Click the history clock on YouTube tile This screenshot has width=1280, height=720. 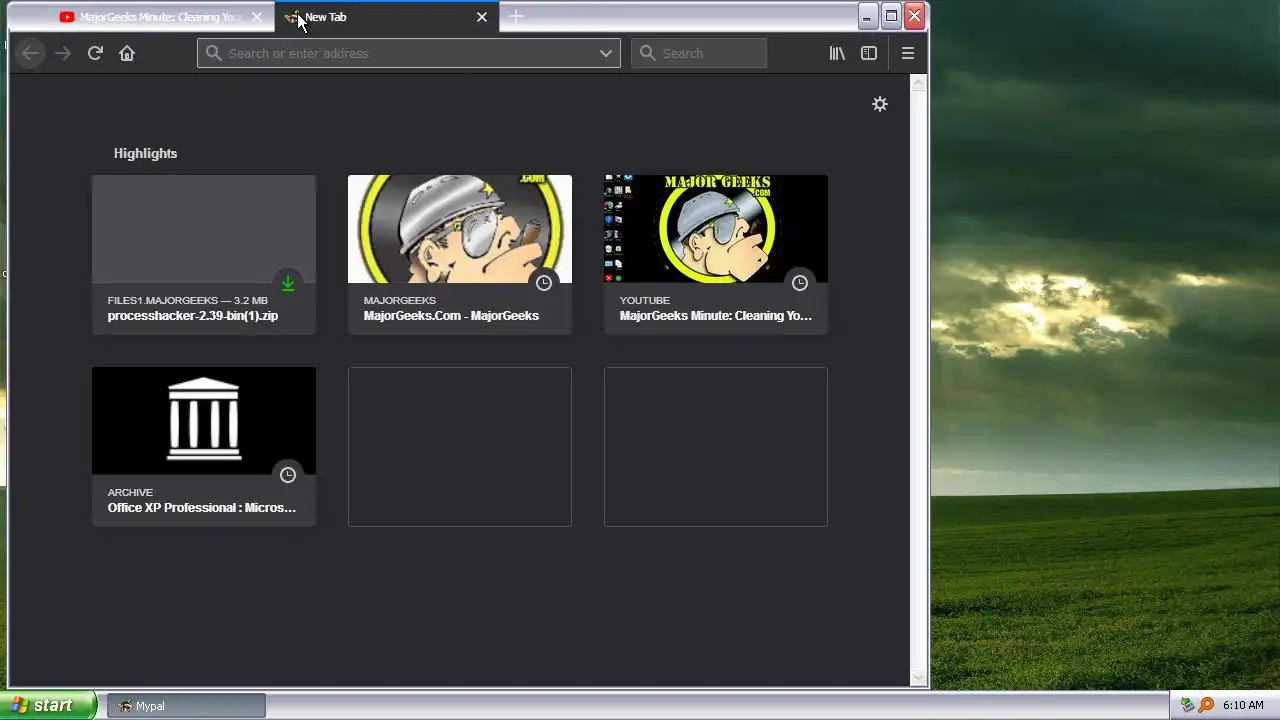coord(800,283)
